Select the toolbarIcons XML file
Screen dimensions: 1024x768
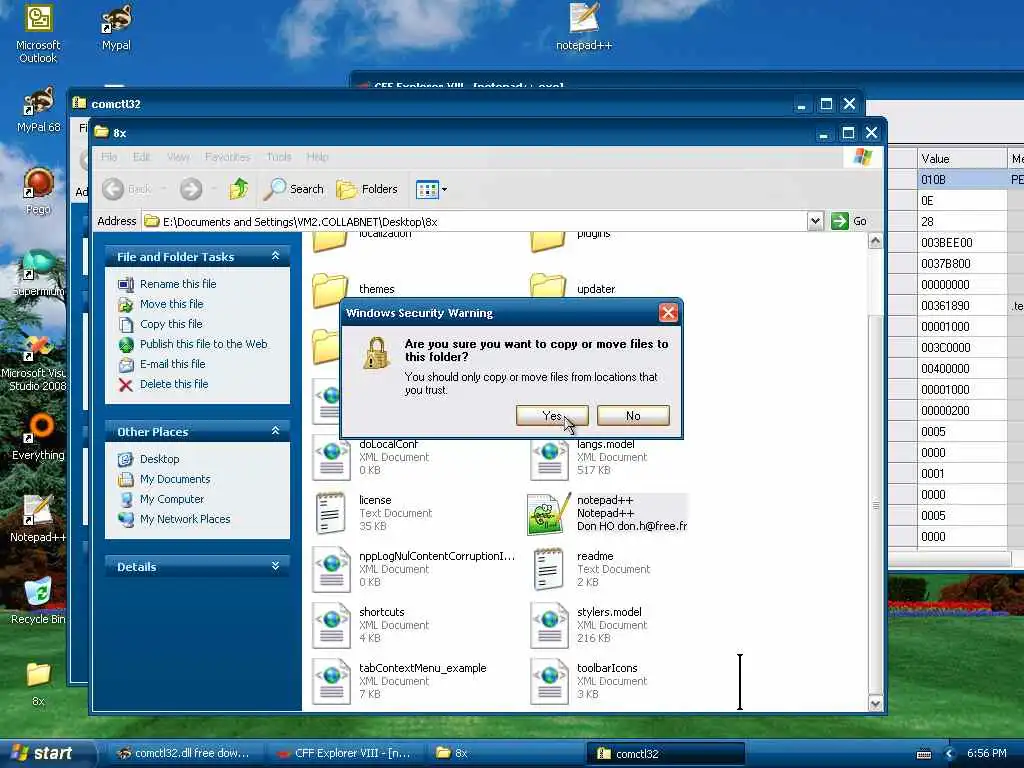(x=588, y=681)
